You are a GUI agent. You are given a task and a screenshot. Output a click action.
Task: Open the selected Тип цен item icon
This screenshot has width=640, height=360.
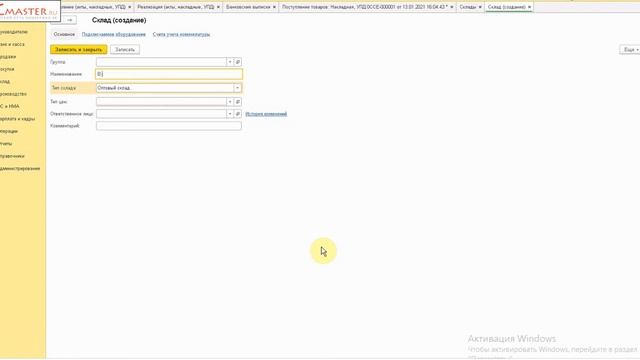click(238, 102)
